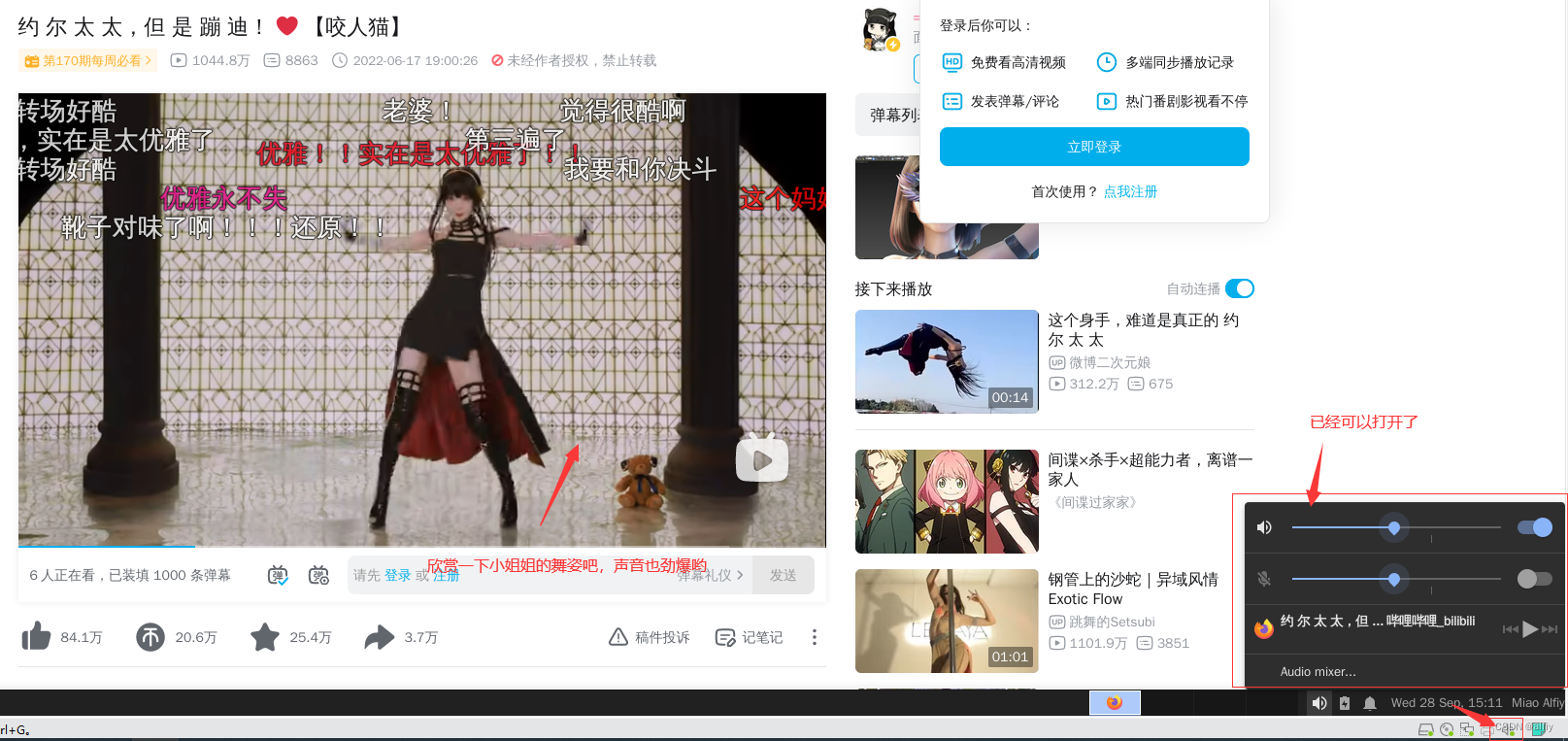Image resolution: width=1568 pixels, height=741 pixels.
Task: Open thumbnail for 间谍×杀手×超能力者 video
Action: [x=947, y=501]
